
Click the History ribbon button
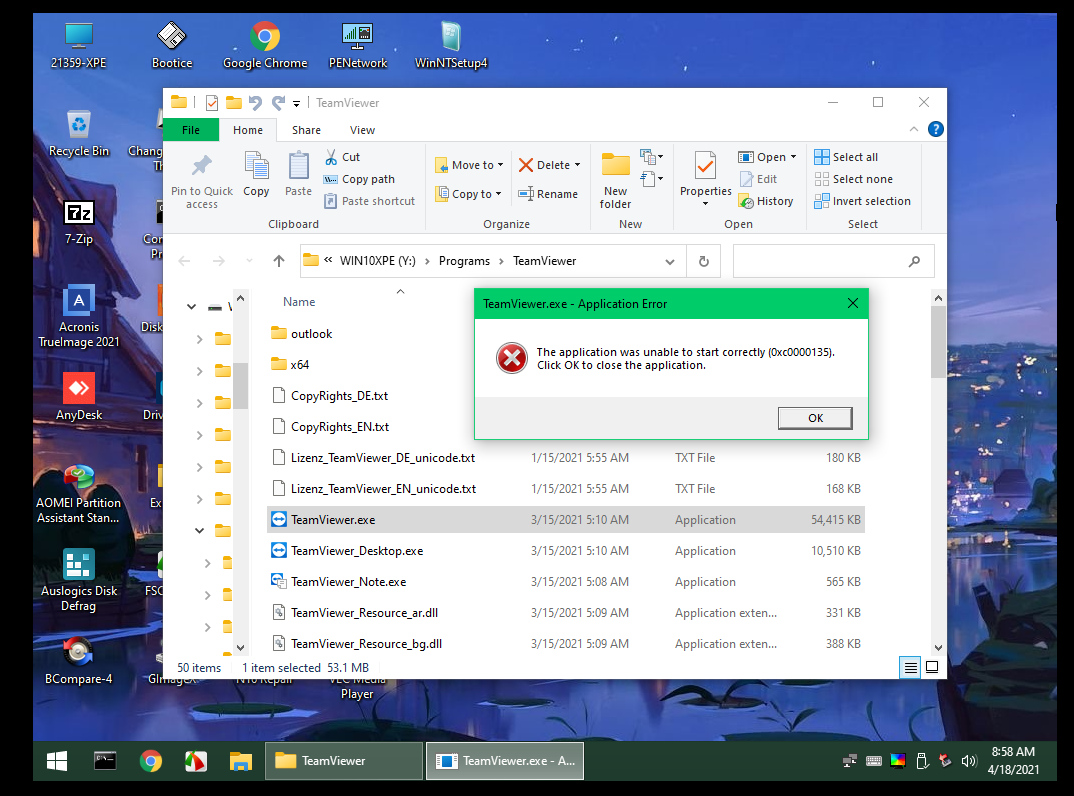766,201
